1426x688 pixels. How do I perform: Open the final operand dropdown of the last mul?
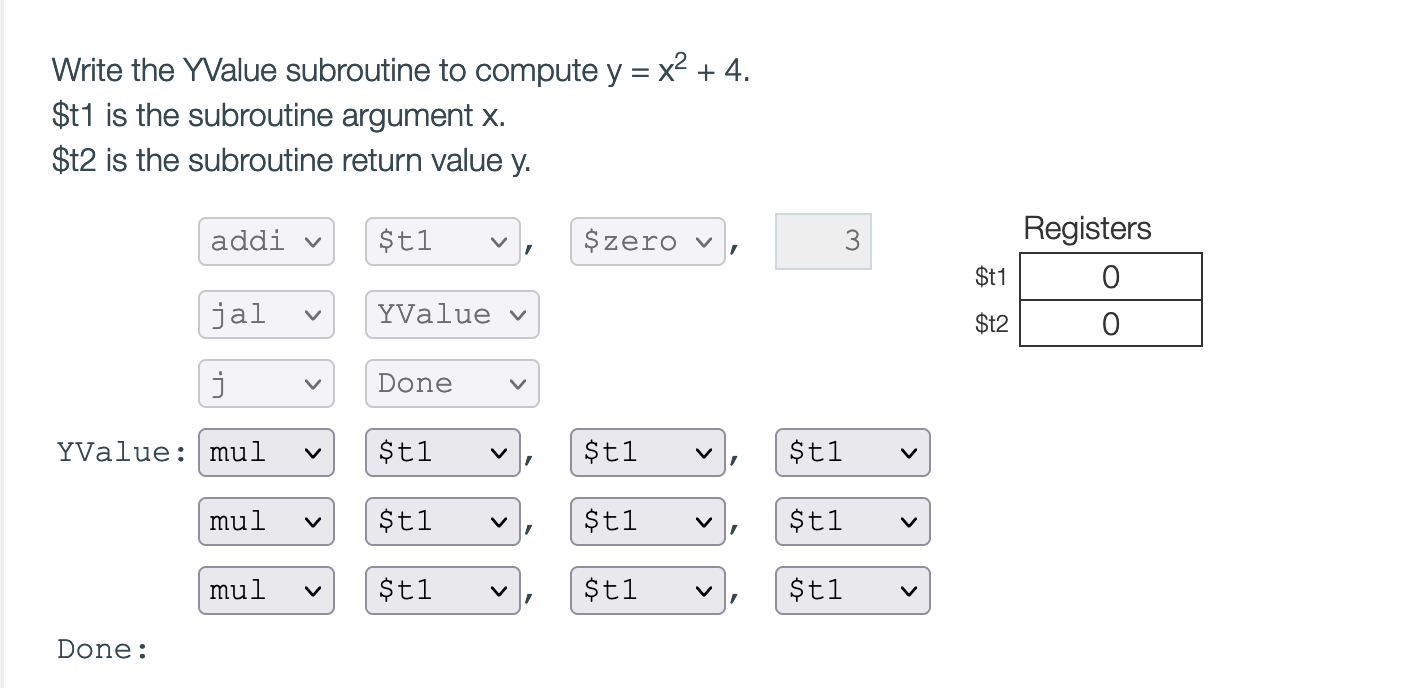[852, 590]
